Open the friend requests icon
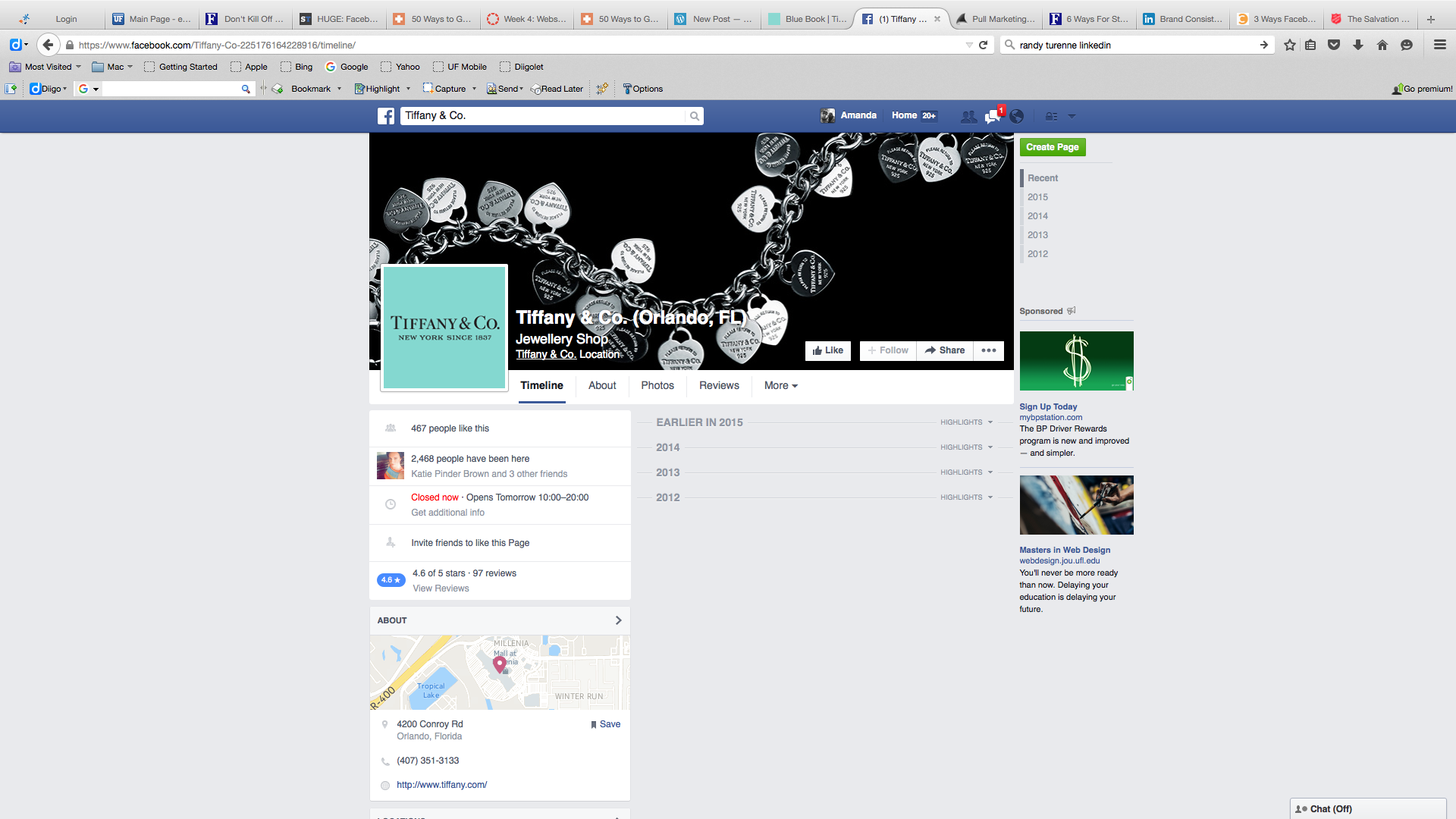The height and width of the screenshot is (819, 1456). point(968,116)
